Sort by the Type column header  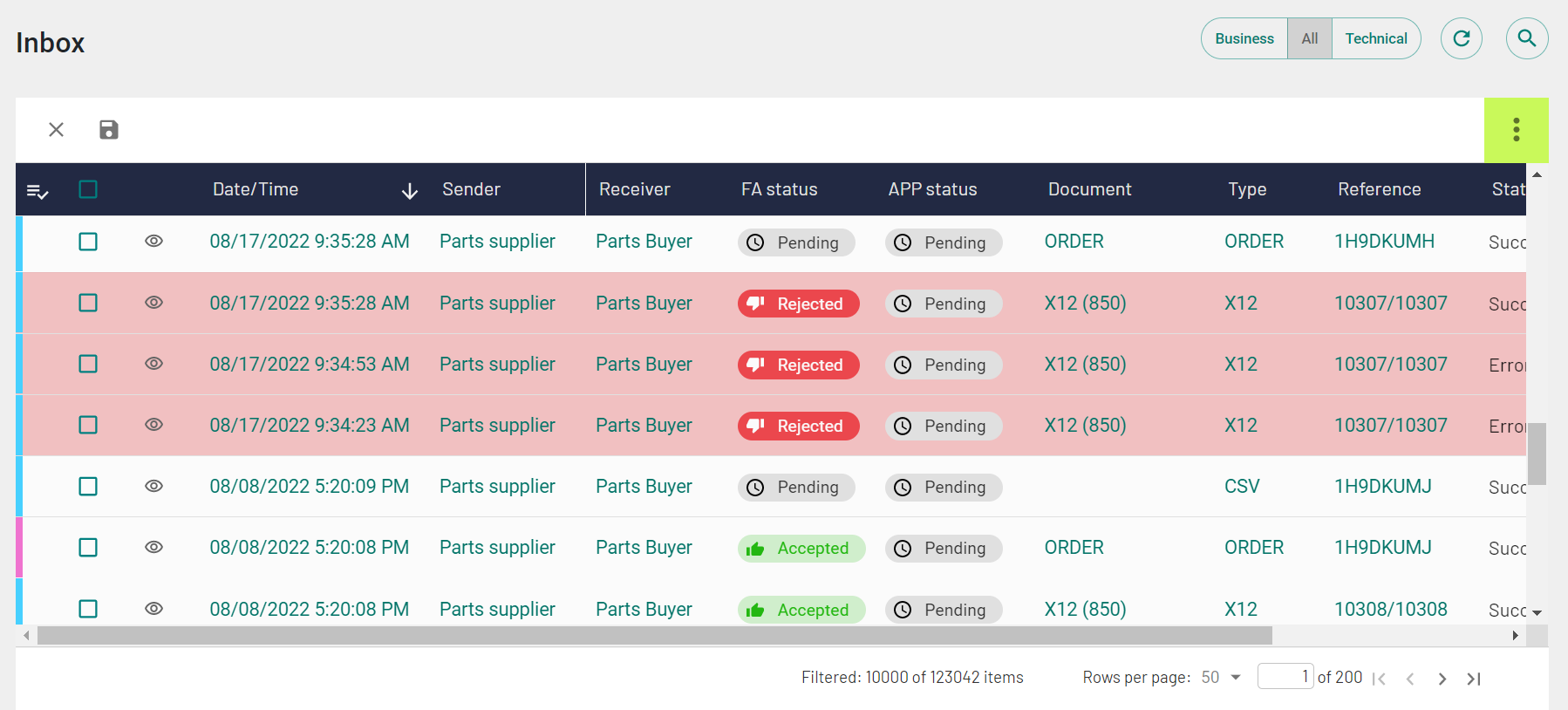coord(1247,189)
